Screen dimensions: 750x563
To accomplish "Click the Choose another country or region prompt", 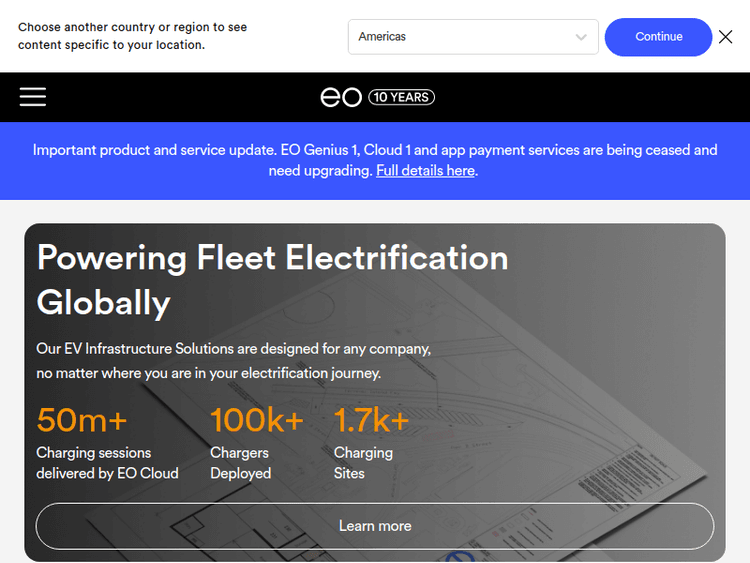I will 132,36.
